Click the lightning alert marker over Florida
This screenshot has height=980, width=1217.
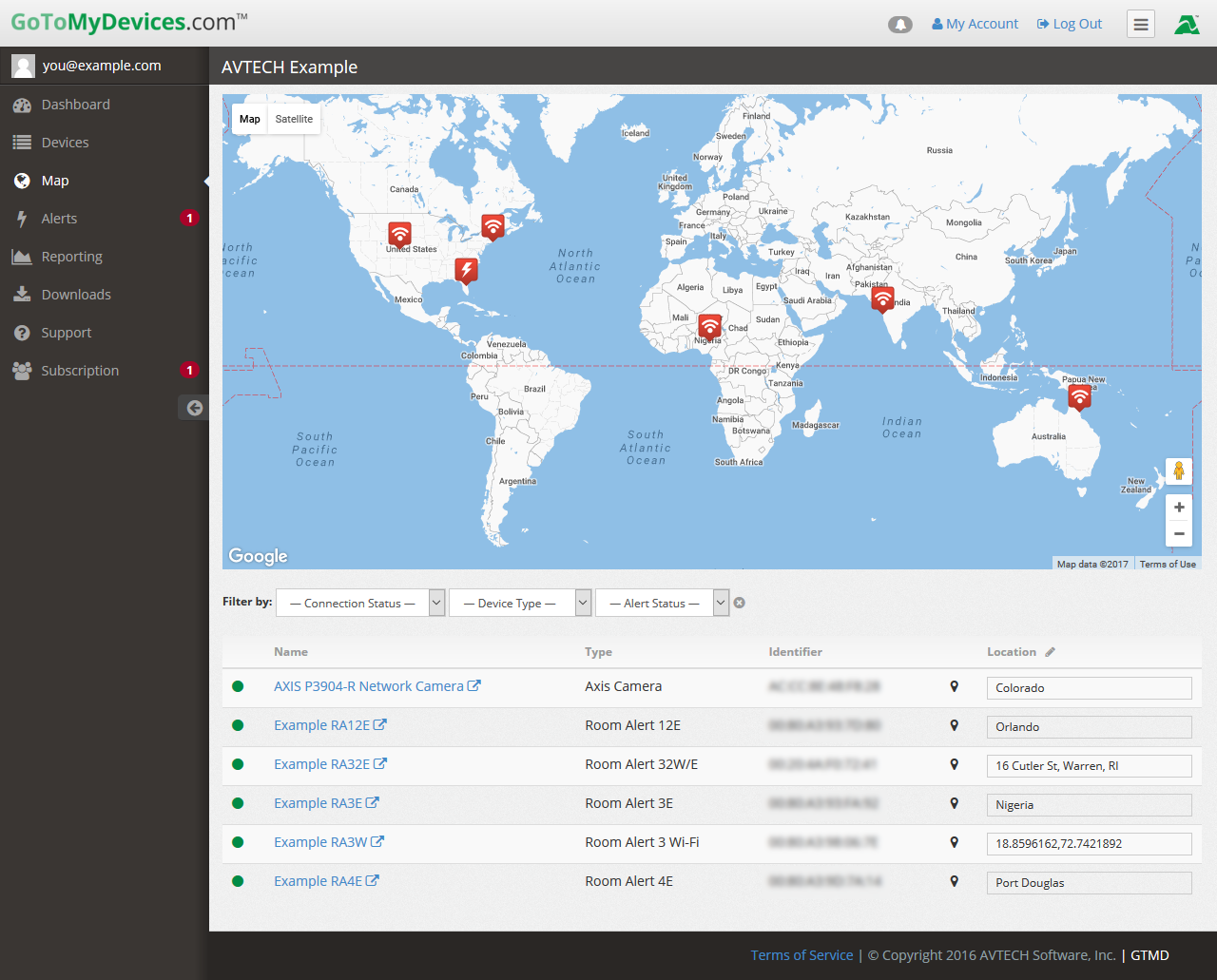(x=466, y=271)
